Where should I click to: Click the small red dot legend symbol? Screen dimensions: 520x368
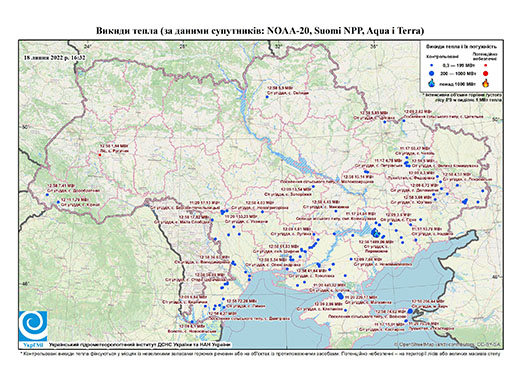tap(485, 66)
